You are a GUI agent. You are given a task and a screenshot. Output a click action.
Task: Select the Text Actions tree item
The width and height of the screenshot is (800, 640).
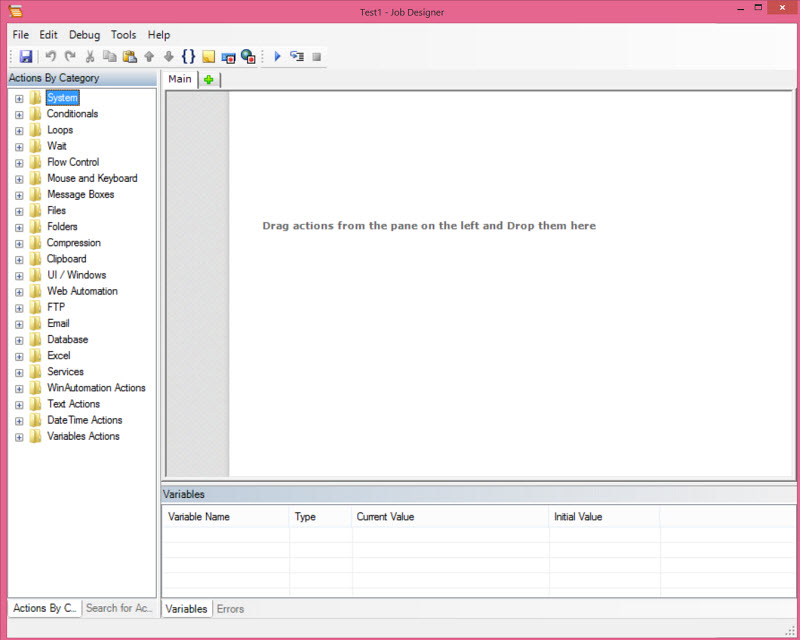coord(73,404)
